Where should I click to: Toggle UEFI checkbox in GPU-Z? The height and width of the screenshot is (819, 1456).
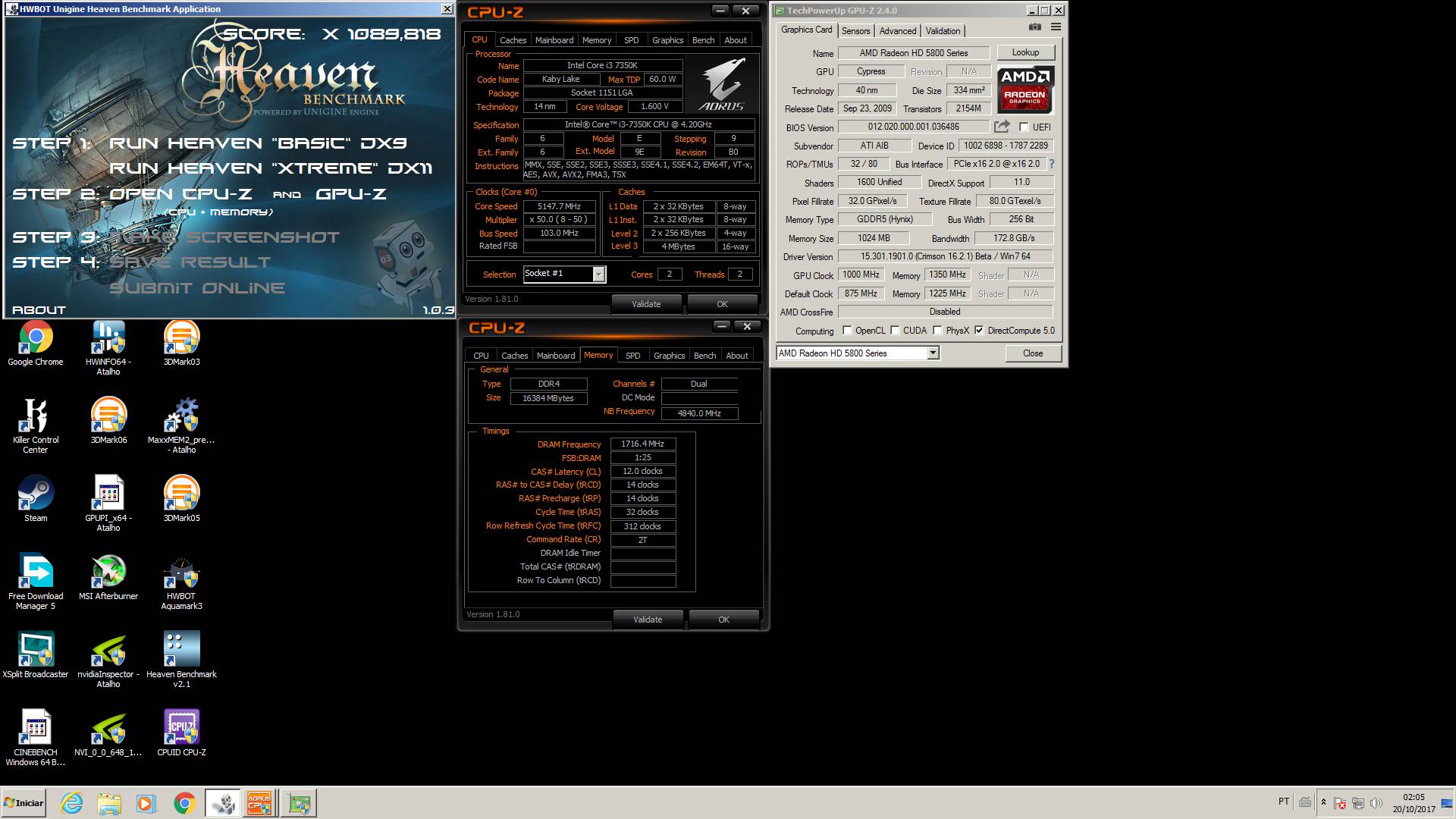pyautogui.click(x=1024, y=127)
